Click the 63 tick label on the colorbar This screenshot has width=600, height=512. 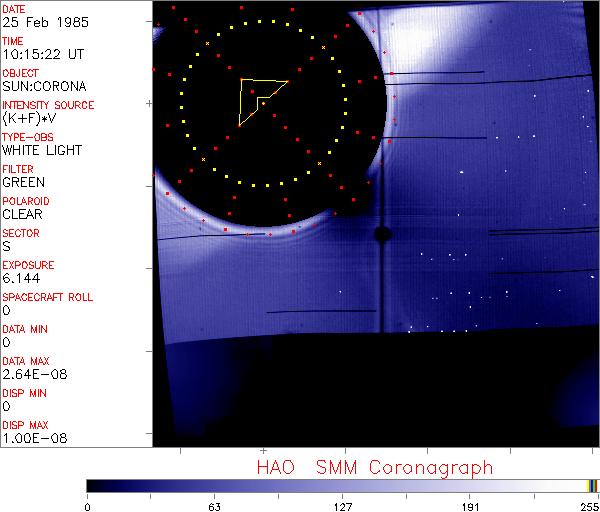click(x=214, y=505)
